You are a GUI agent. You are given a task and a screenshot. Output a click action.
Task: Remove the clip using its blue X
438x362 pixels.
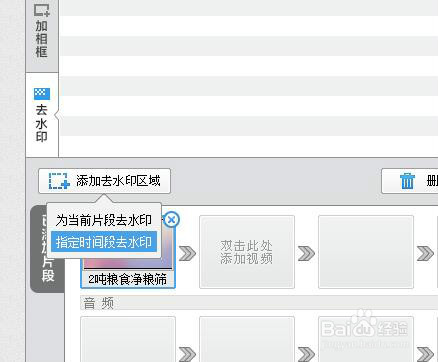tap(172, 220)
